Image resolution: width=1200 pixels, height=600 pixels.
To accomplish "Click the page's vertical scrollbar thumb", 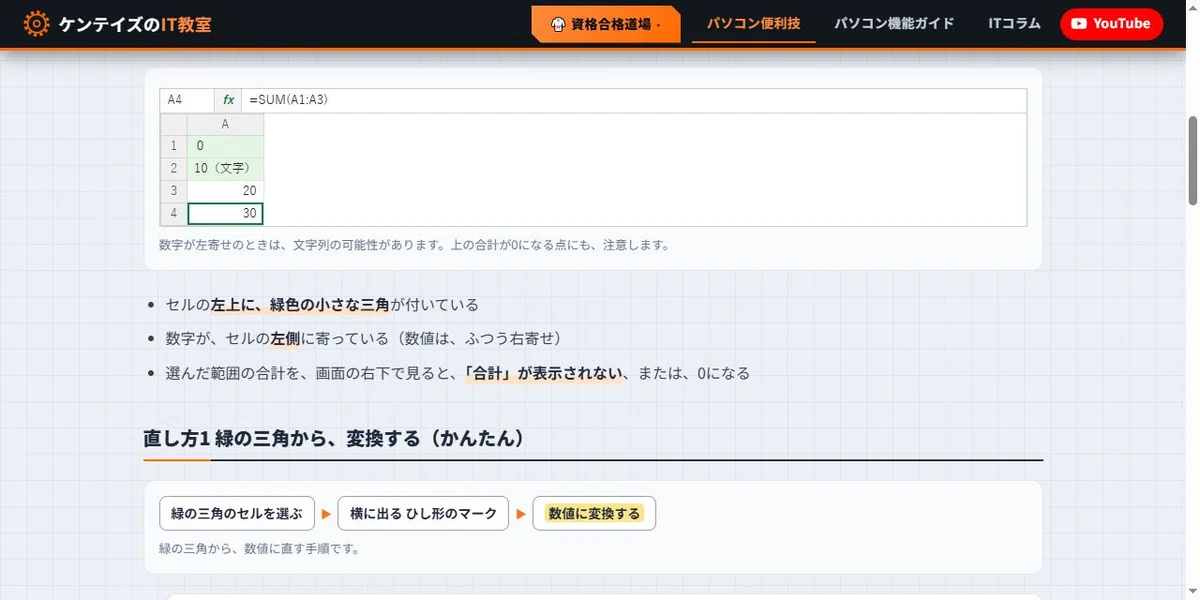I will pos(1191,160).
